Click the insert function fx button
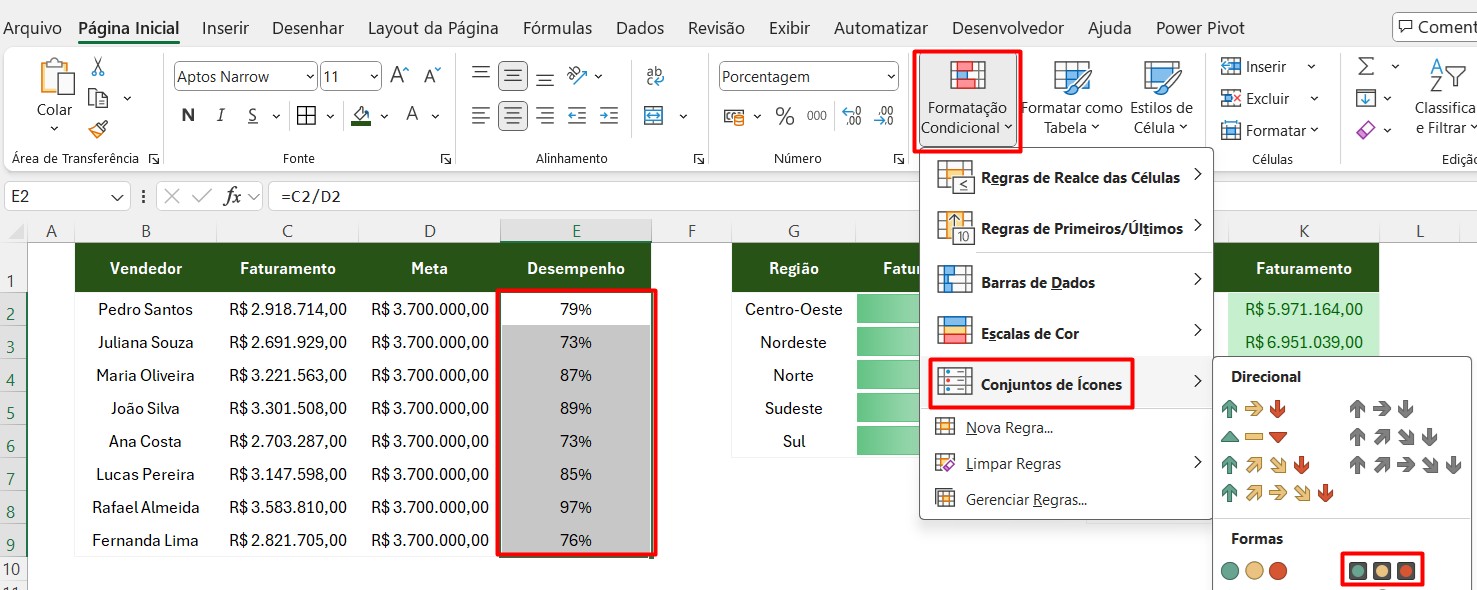 click(232, 197)
